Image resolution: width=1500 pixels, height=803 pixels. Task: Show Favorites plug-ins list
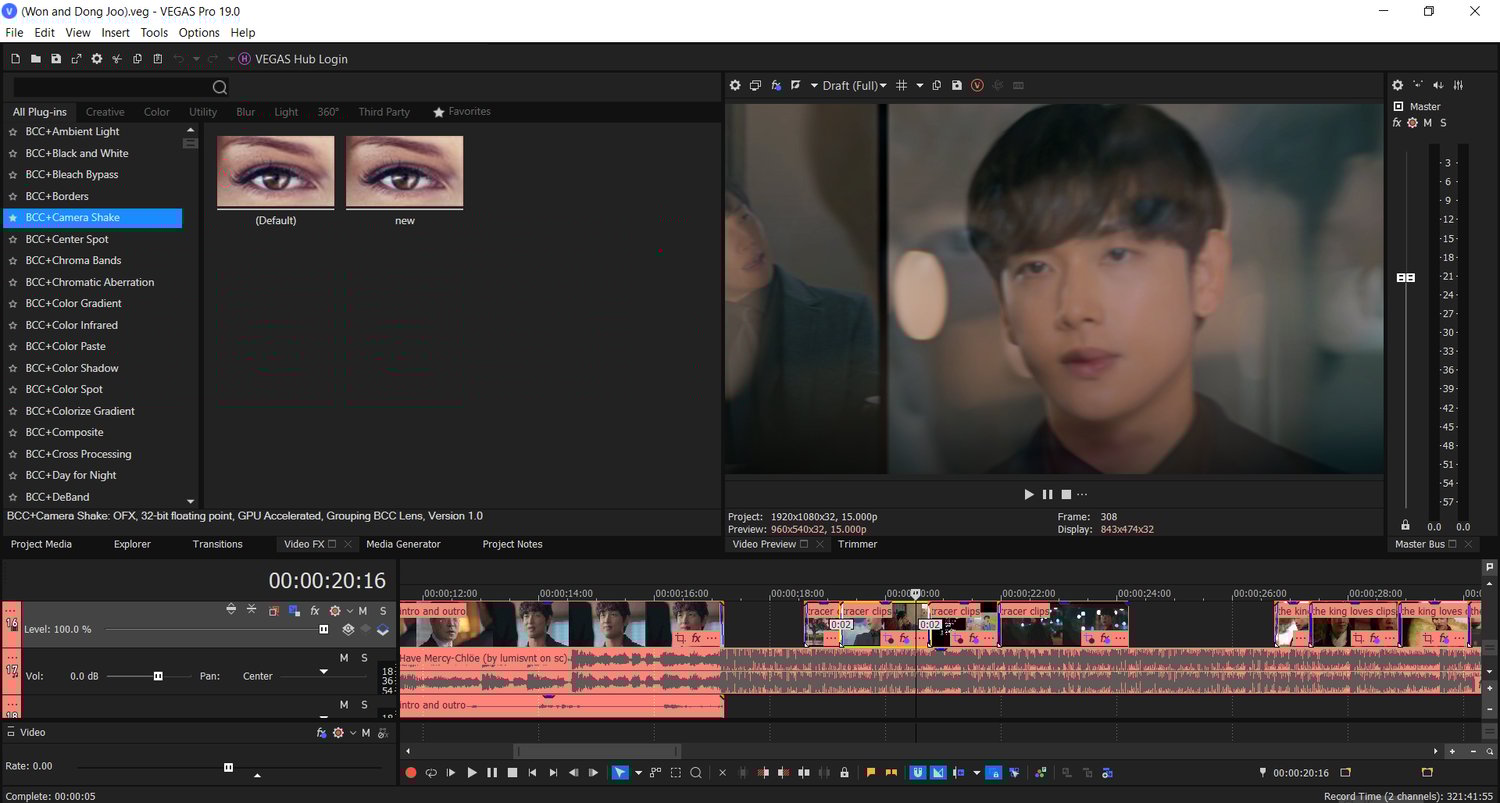(x=462, y=112)
